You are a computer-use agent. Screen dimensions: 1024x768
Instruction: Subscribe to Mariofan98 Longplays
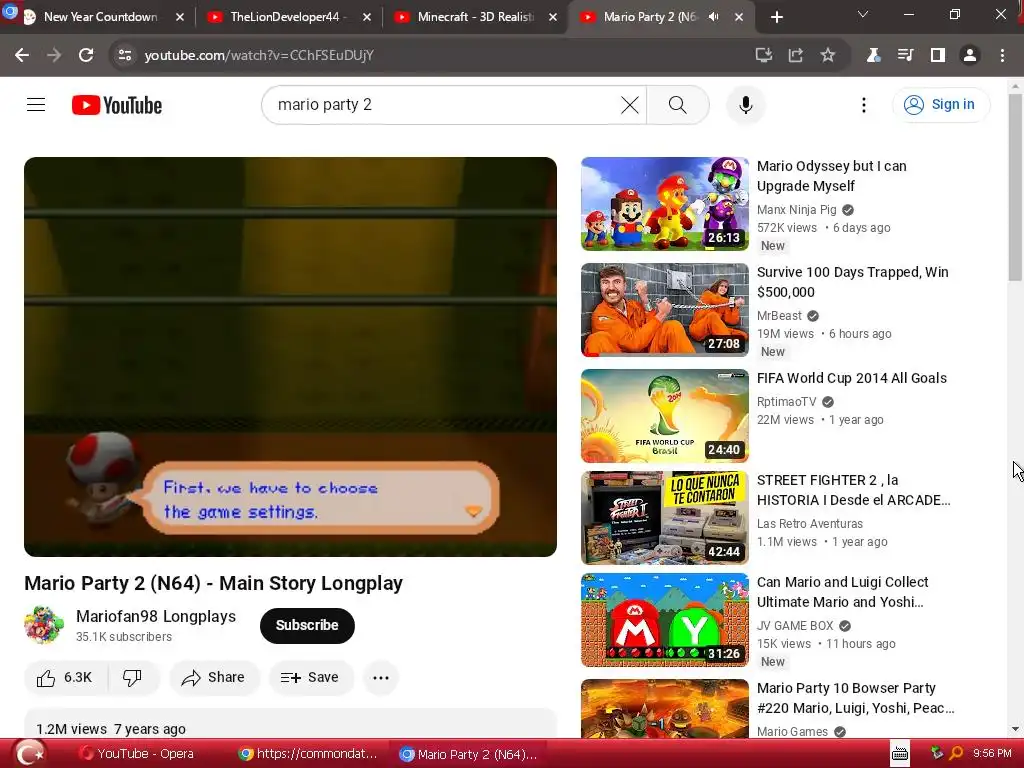tap(307, 625)
